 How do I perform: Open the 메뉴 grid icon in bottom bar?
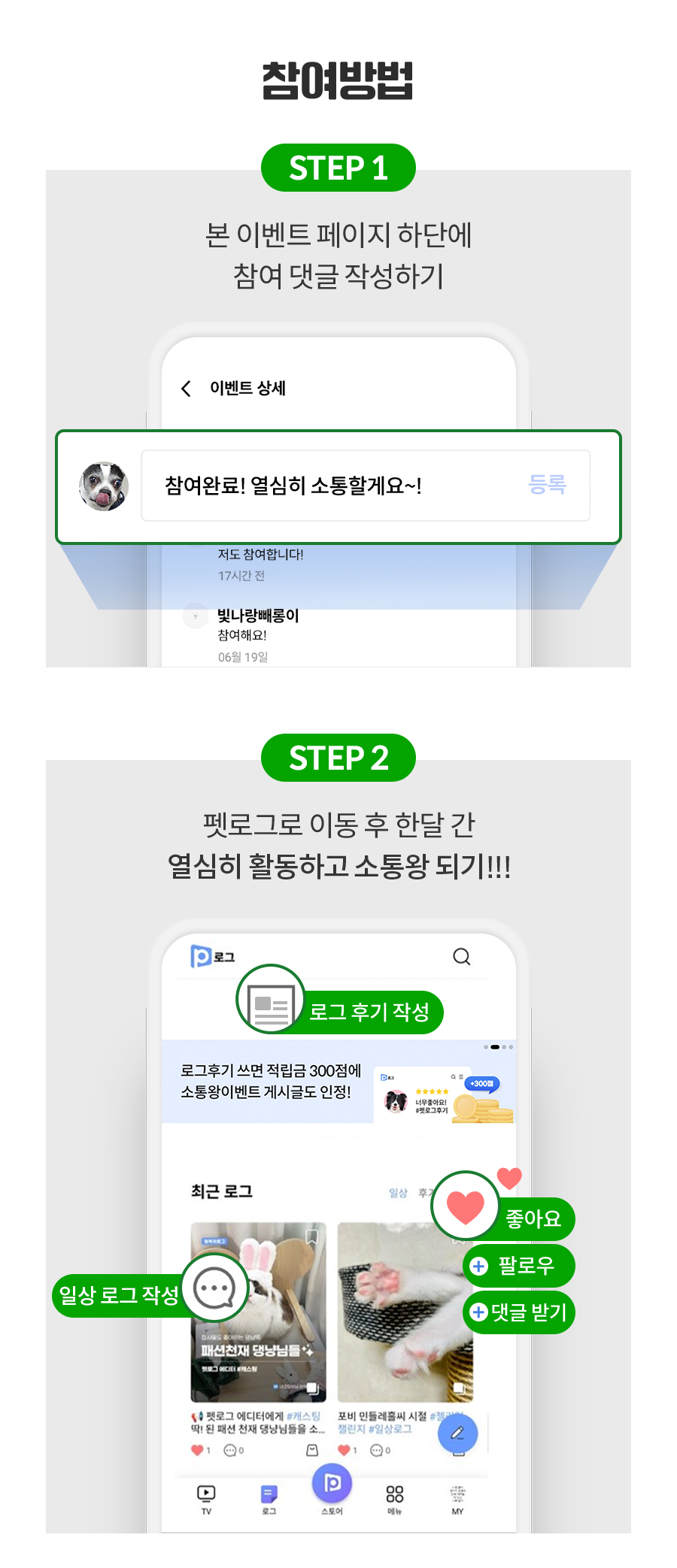click(395, 1499)
